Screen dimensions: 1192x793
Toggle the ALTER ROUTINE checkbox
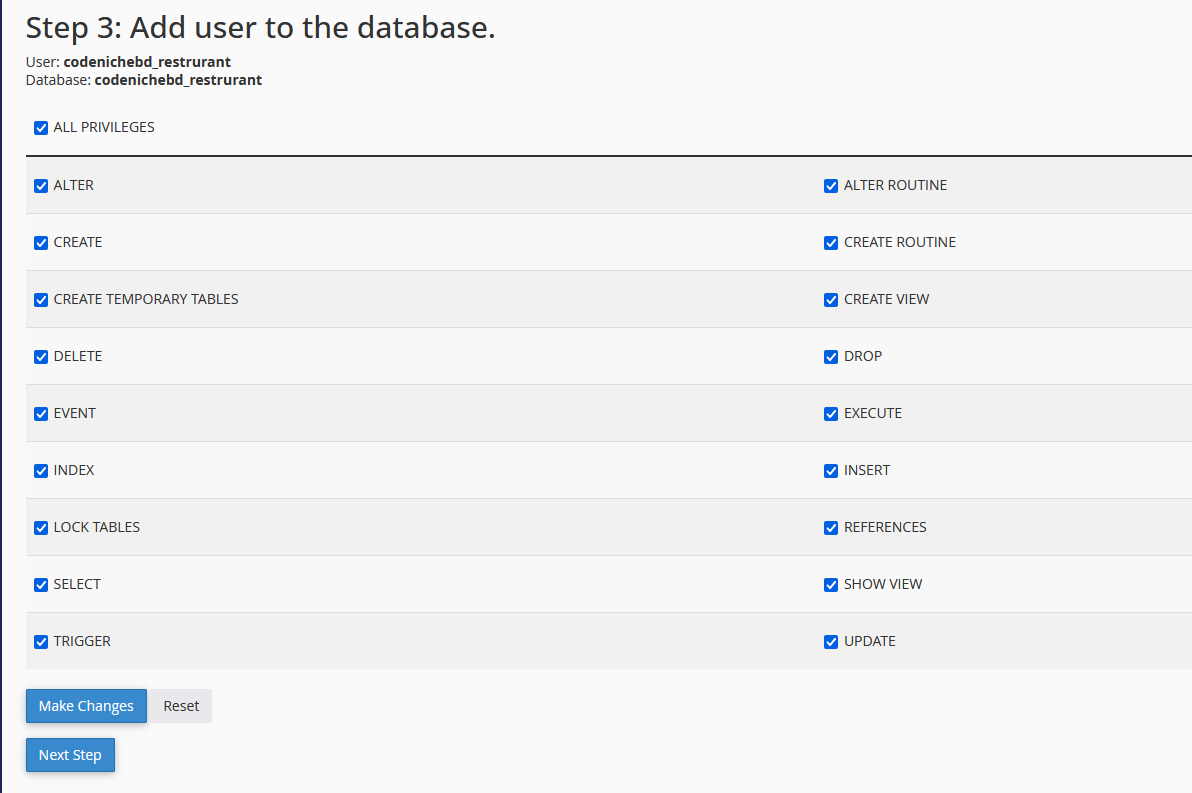click(831, 186)
